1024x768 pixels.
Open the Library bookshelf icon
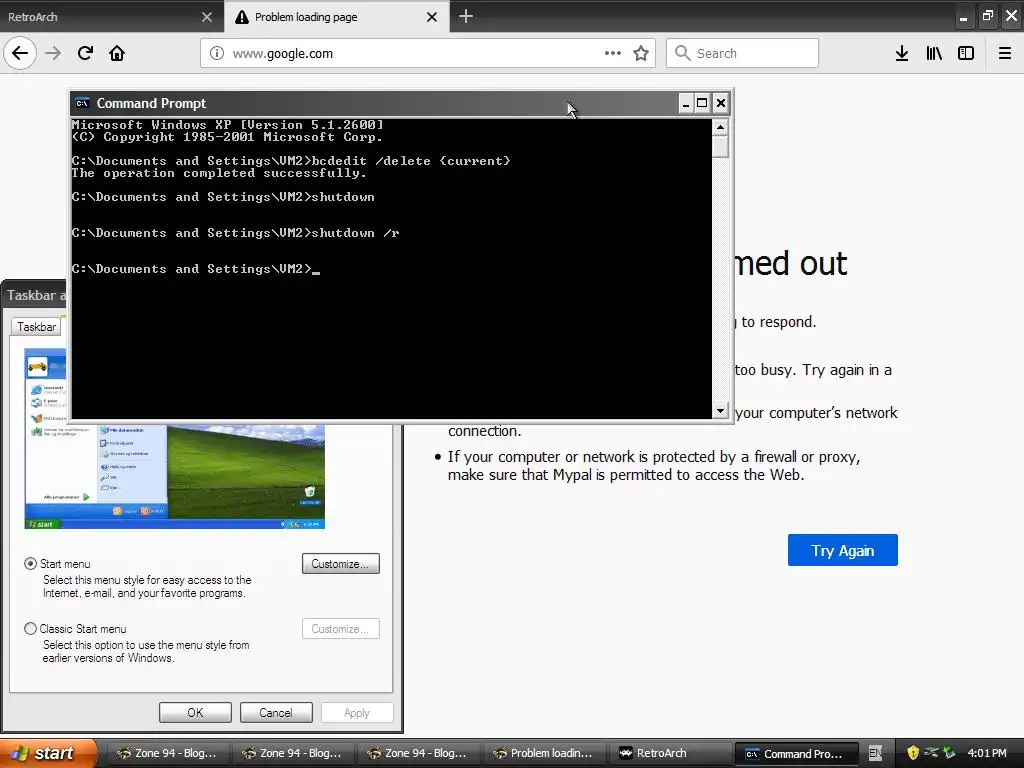point(934,53)
